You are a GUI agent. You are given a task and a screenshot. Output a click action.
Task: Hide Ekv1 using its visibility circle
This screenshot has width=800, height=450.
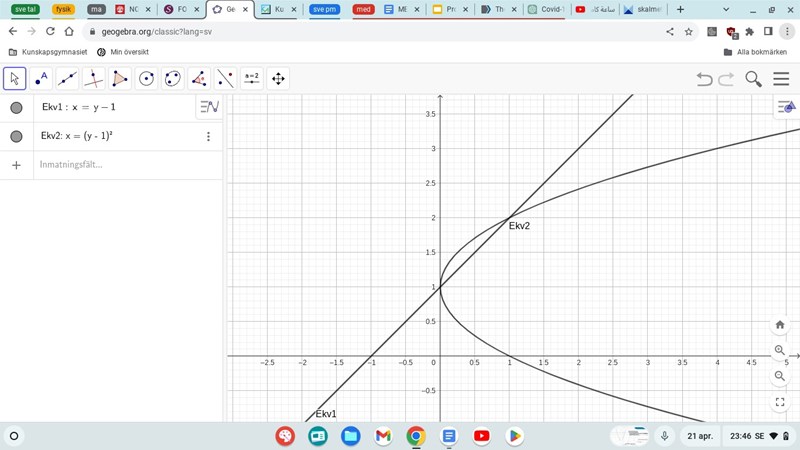(x=16, y=108)
